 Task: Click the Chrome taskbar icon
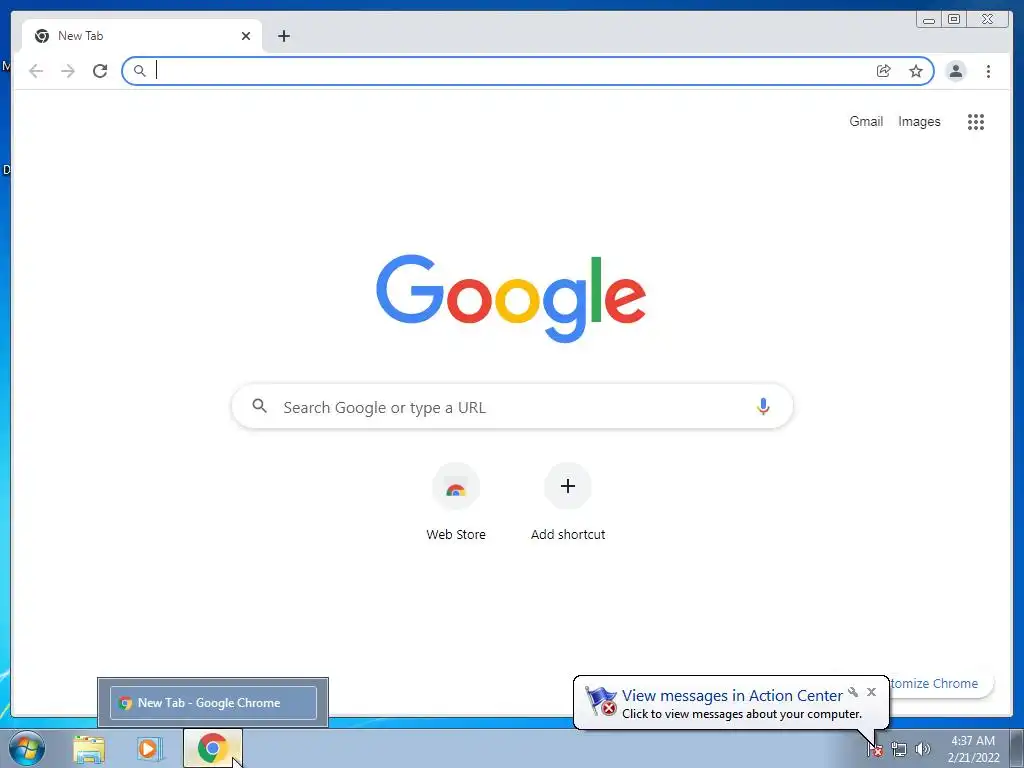[x=213, y=748]
